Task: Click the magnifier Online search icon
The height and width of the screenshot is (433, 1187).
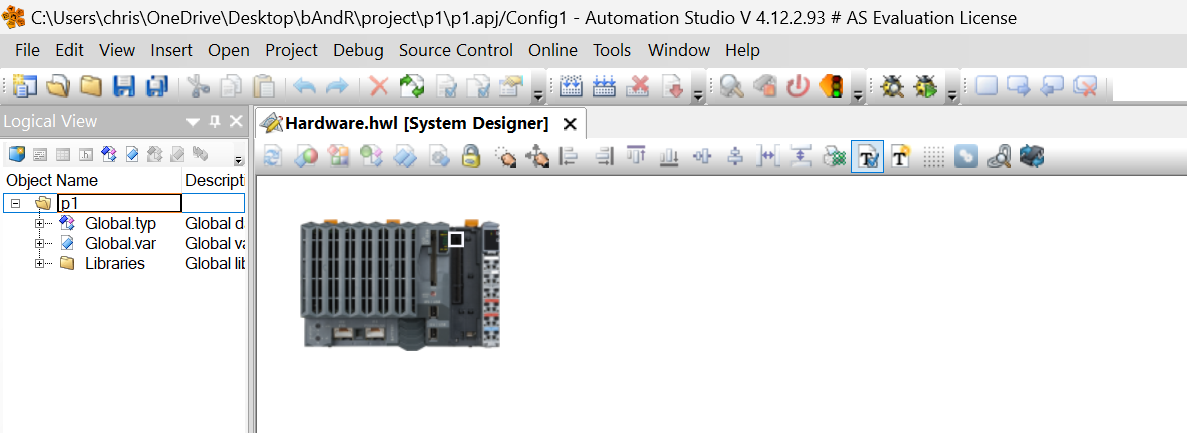Action: coord(731,86)
